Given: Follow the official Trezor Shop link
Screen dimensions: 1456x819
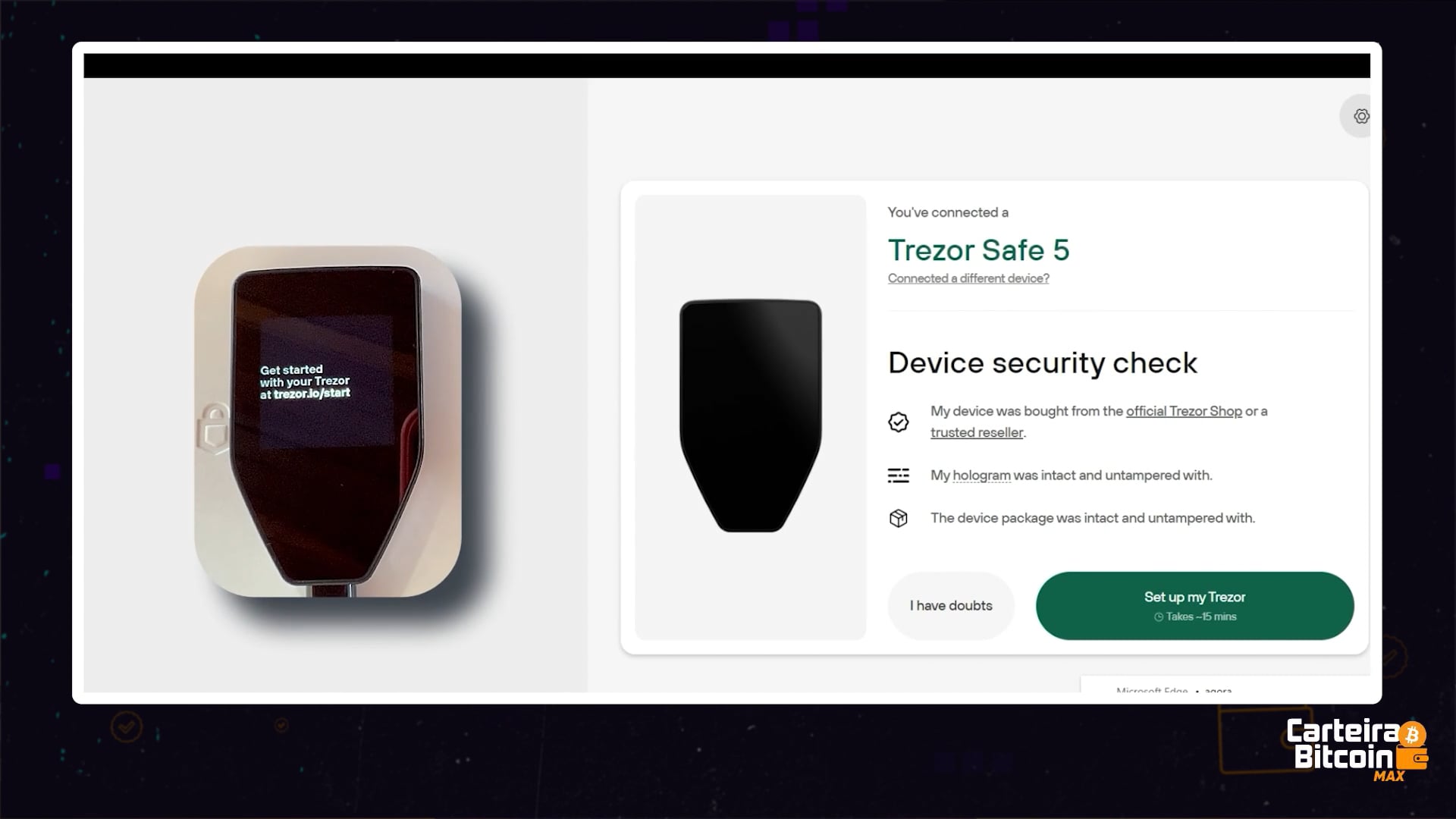Looking at the screenshot, I should point(1184,411).
